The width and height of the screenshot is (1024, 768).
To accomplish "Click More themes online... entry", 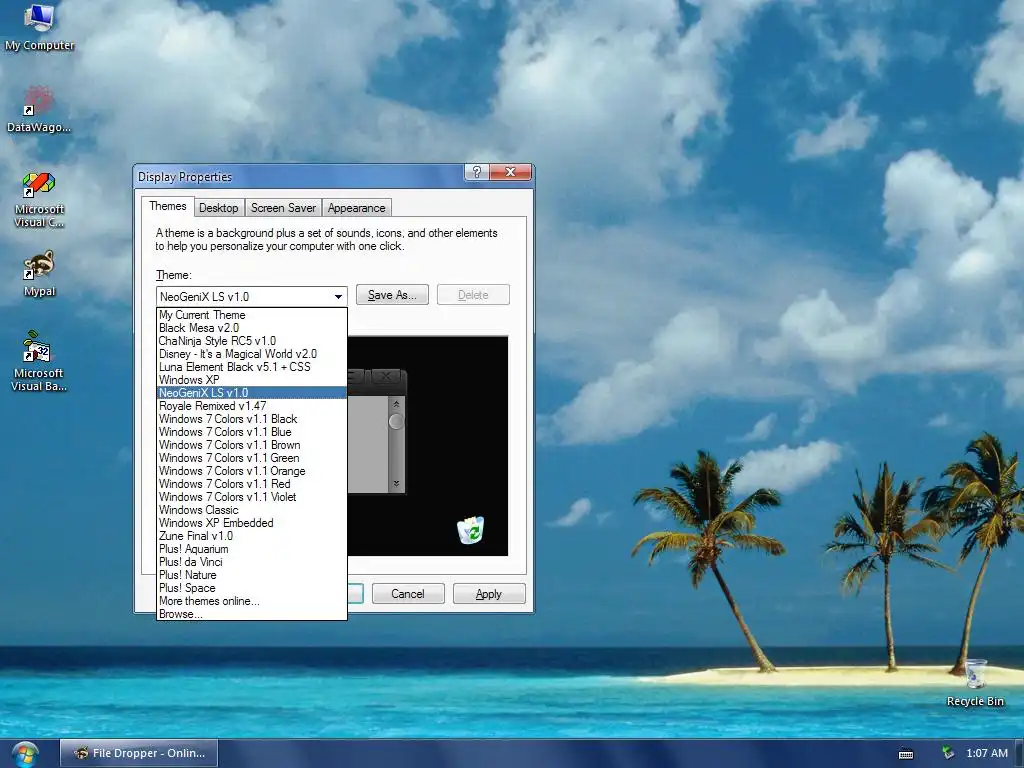I will tap(251, 601).
